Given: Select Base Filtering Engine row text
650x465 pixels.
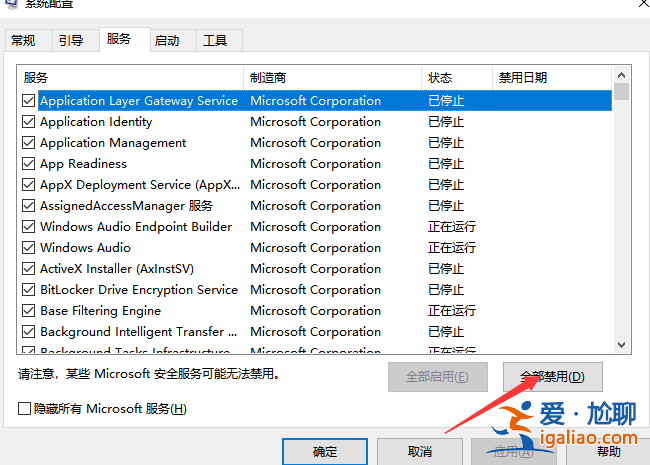Looking at the screenshot, I should [x=100, y=311].
